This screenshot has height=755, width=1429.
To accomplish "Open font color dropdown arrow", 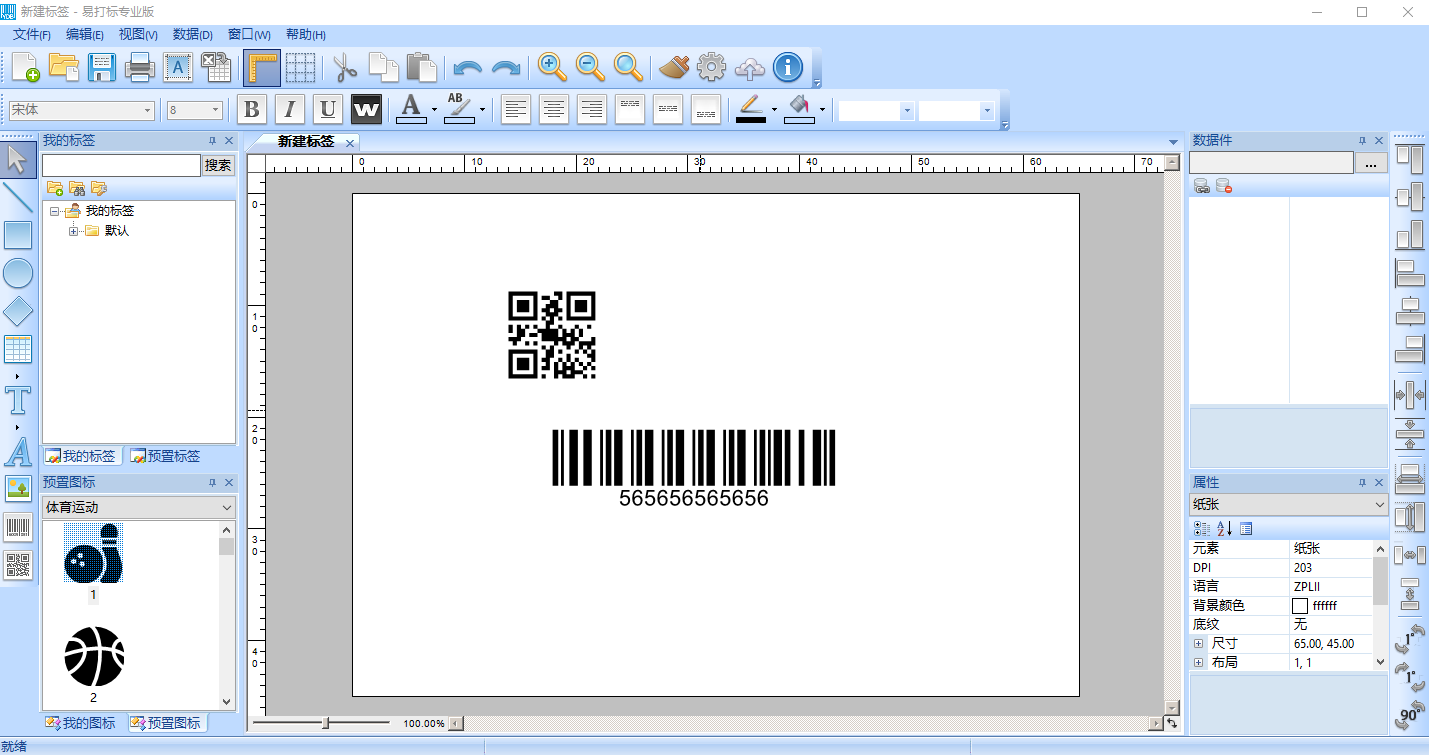I will point(434,109).
